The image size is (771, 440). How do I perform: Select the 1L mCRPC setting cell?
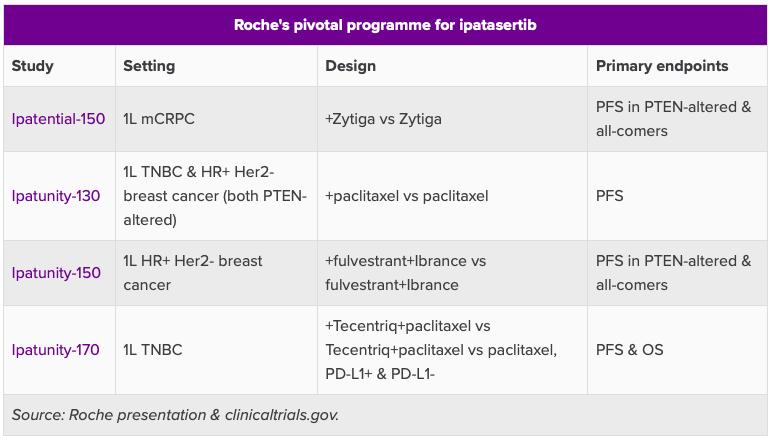(x=160, y=119)
